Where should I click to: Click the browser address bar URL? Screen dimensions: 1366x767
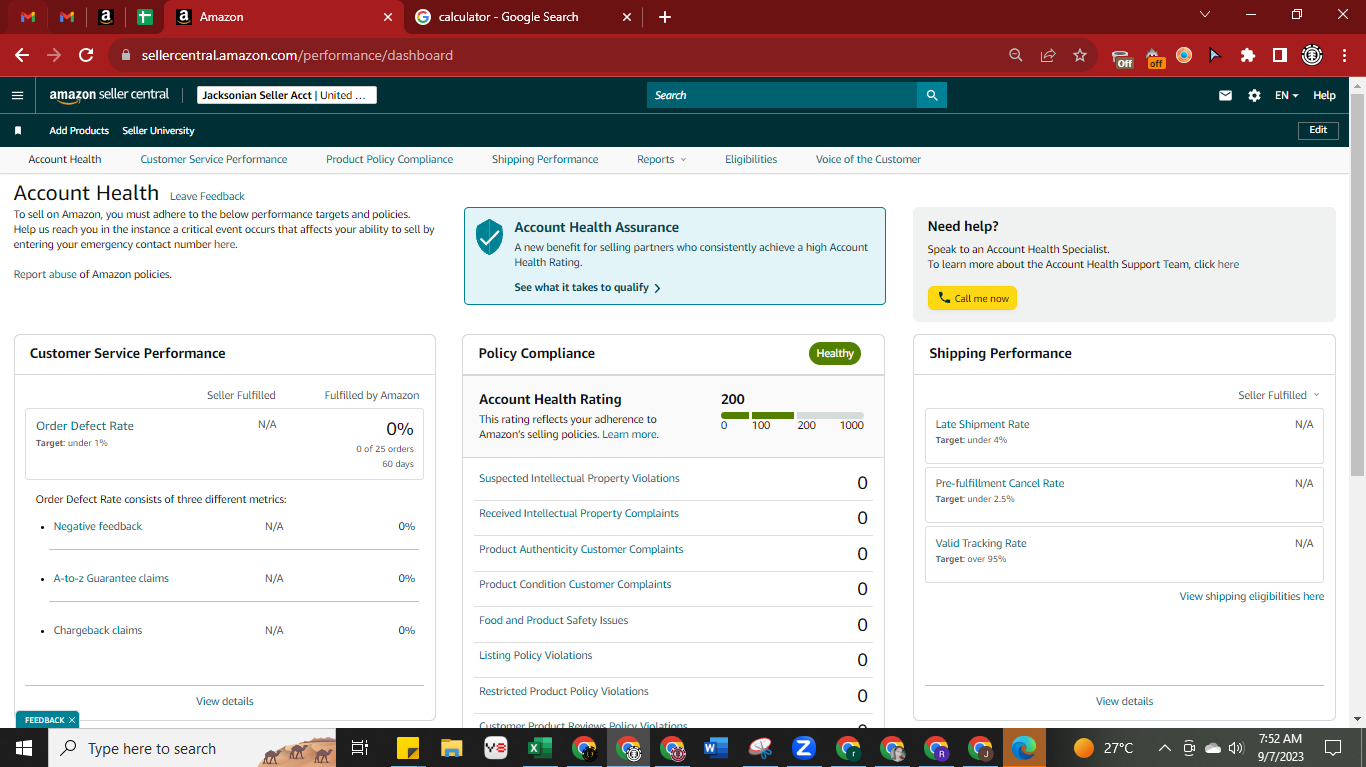pos(297,55)
